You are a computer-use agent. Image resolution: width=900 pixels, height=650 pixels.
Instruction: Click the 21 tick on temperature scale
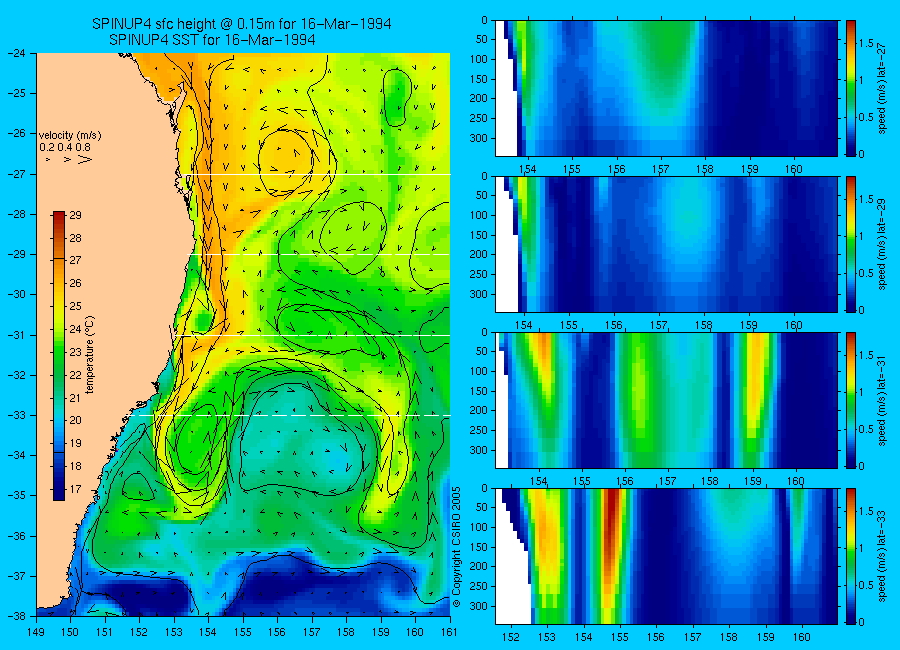click(75, 398)
